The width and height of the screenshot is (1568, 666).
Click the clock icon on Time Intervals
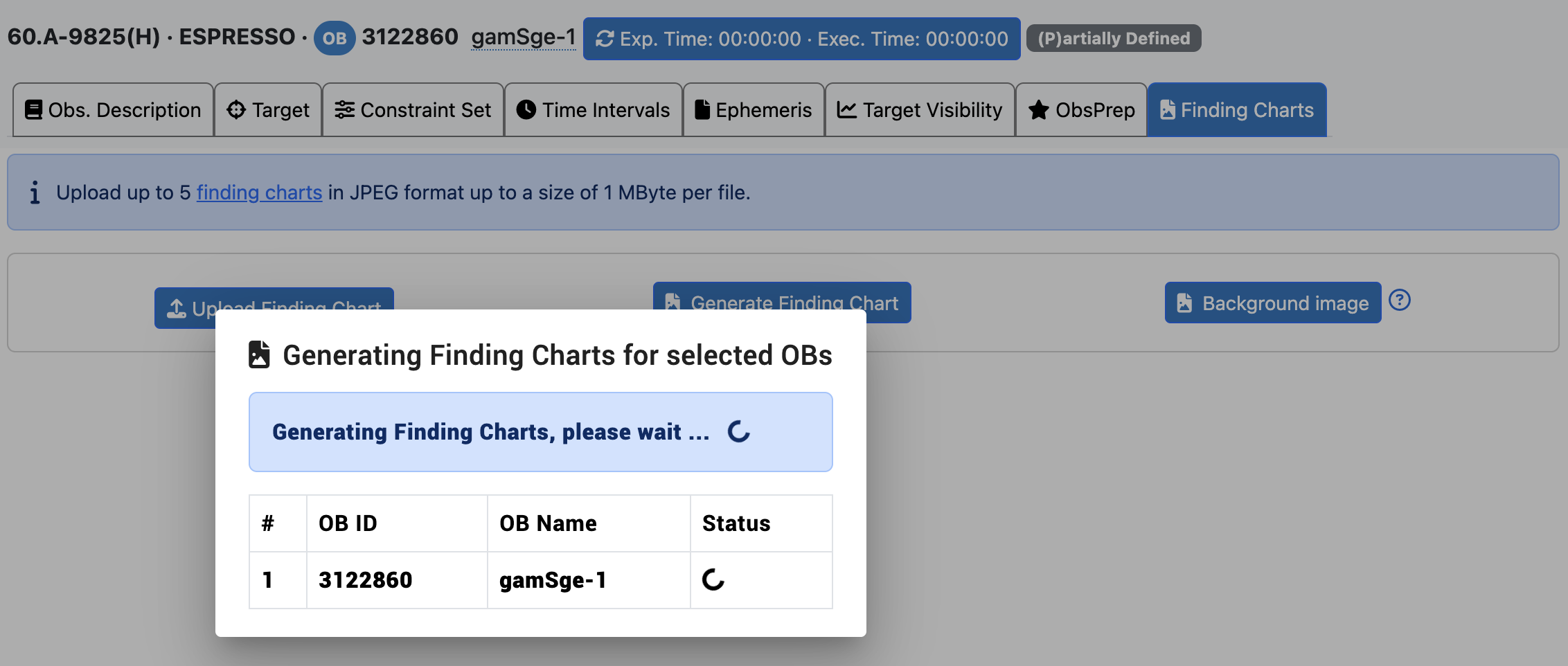point(526,110)
